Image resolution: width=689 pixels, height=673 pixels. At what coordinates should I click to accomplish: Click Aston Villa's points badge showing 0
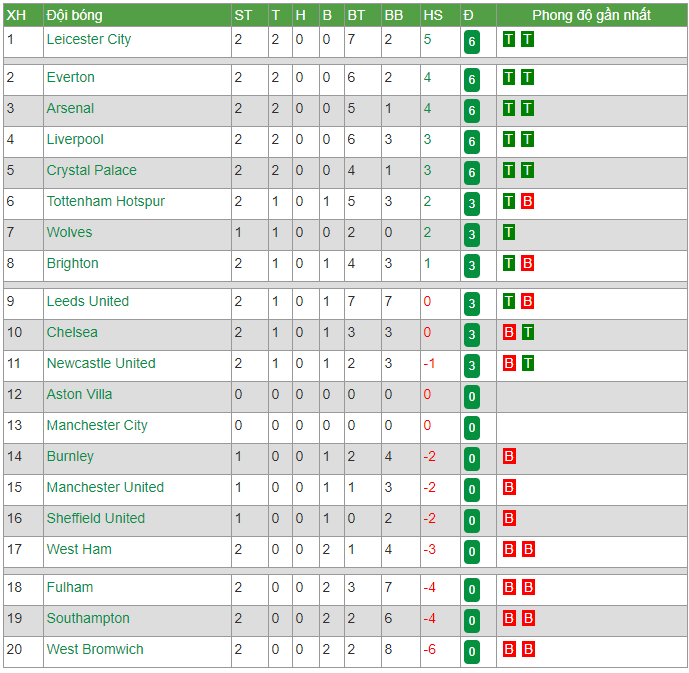(471, 397)
